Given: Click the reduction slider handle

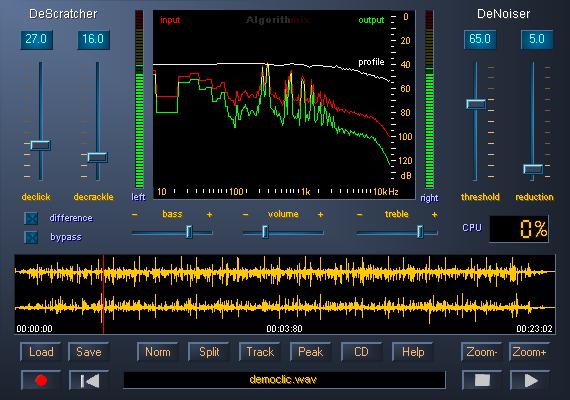Looking at the screenshot, I should (x=533, y=169).
